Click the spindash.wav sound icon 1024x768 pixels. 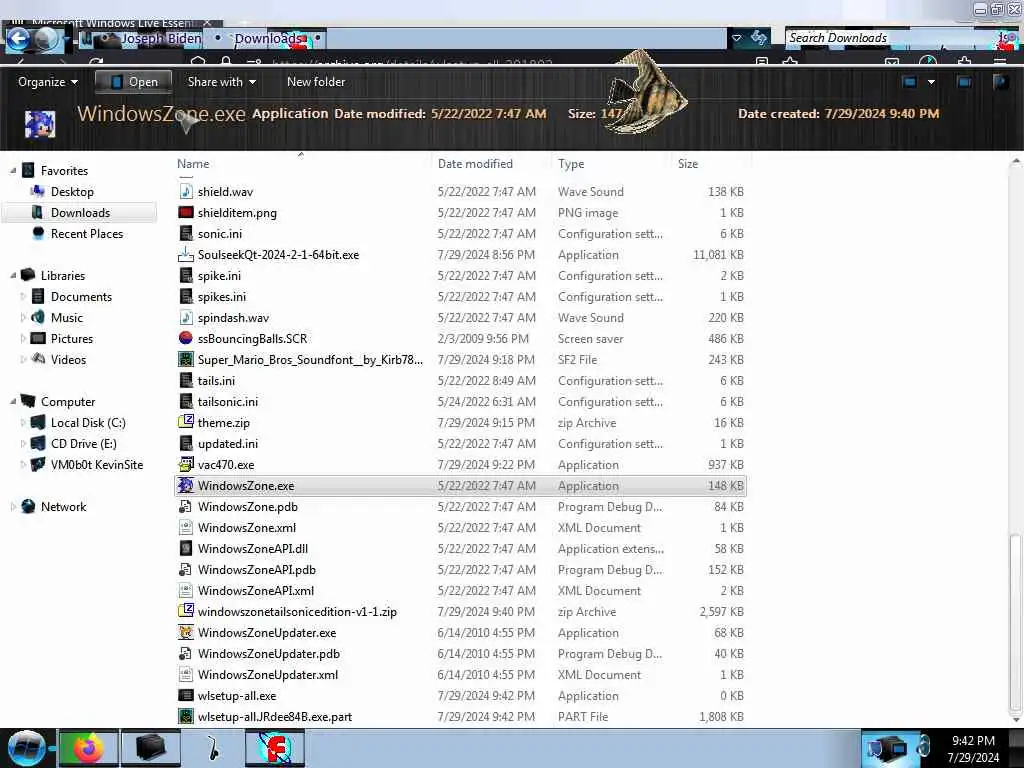tap(186, 317)
